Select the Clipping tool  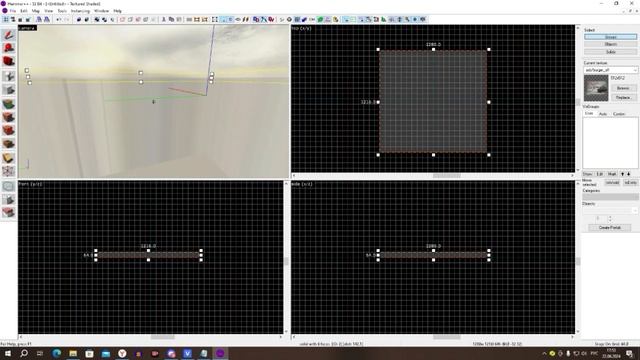(x=8, y=158)
